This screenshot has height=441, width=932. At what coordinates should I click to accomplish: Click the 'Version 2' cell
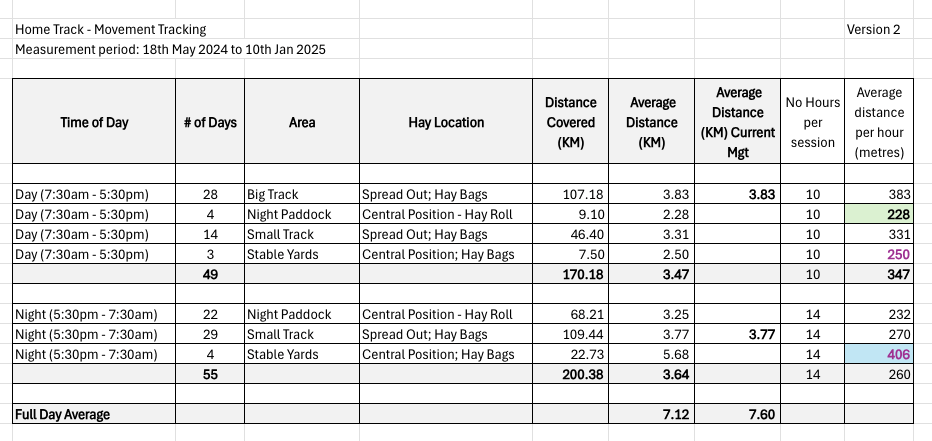pos(879,29)
